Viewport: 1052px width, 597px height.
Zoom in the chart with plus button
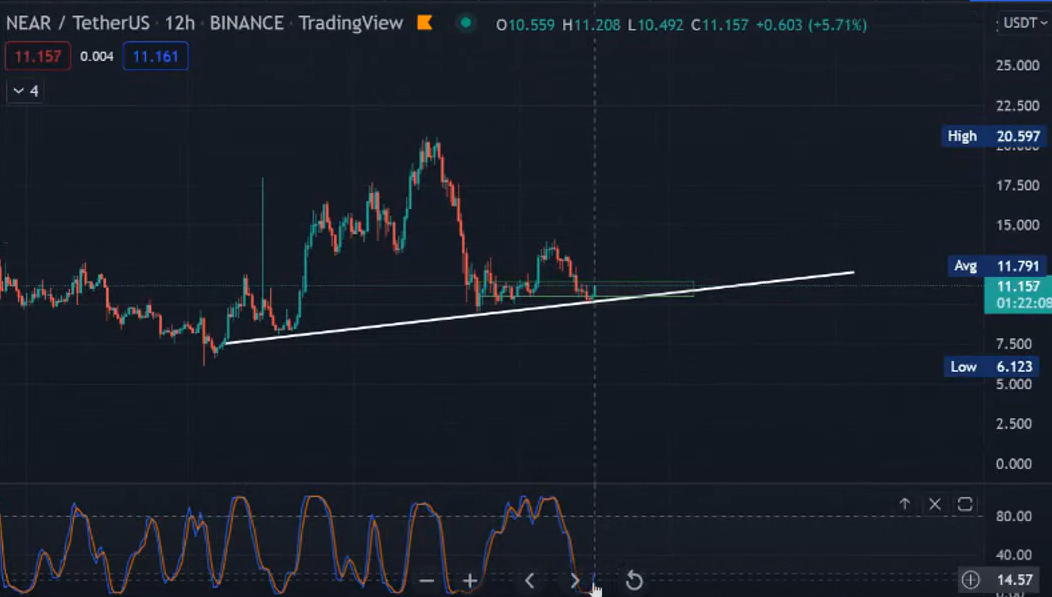point(470,581)
